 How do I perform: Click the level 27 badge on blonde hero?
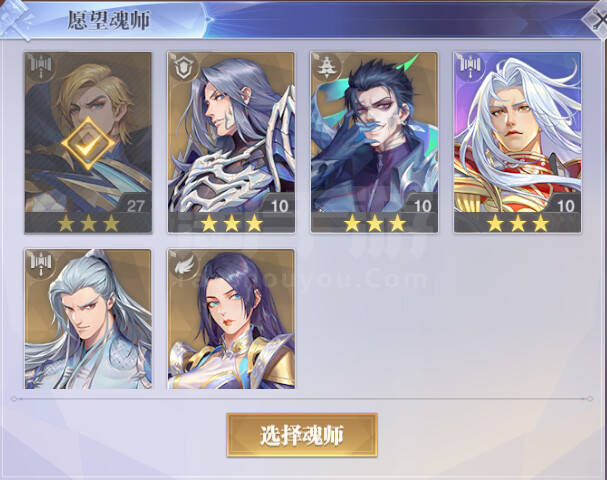pos(135,205)
